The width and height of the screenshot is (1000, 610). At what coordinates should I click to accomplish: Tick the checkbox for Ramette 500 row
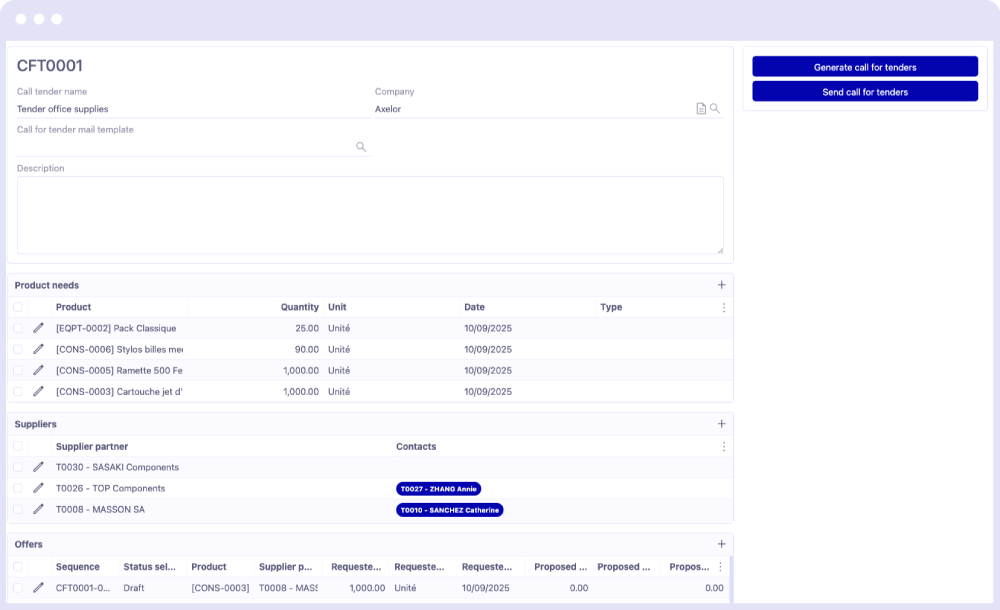click(18, 370)
